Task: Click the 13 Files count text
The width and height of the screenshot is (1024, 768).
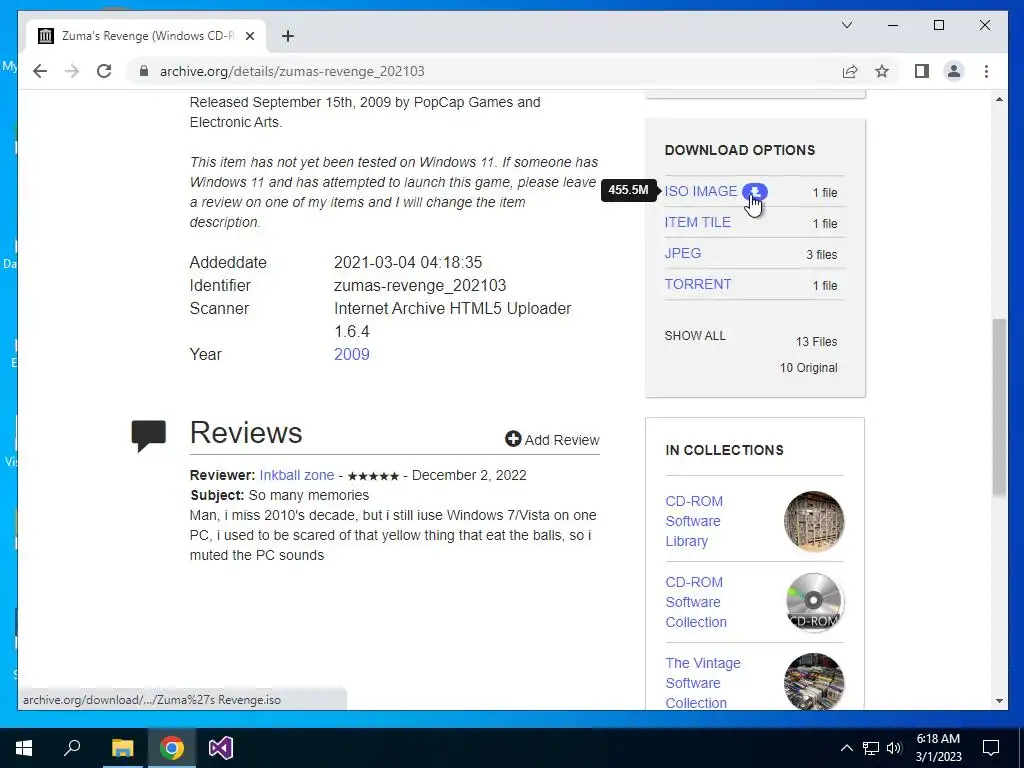Action: (x=816, y=342)
